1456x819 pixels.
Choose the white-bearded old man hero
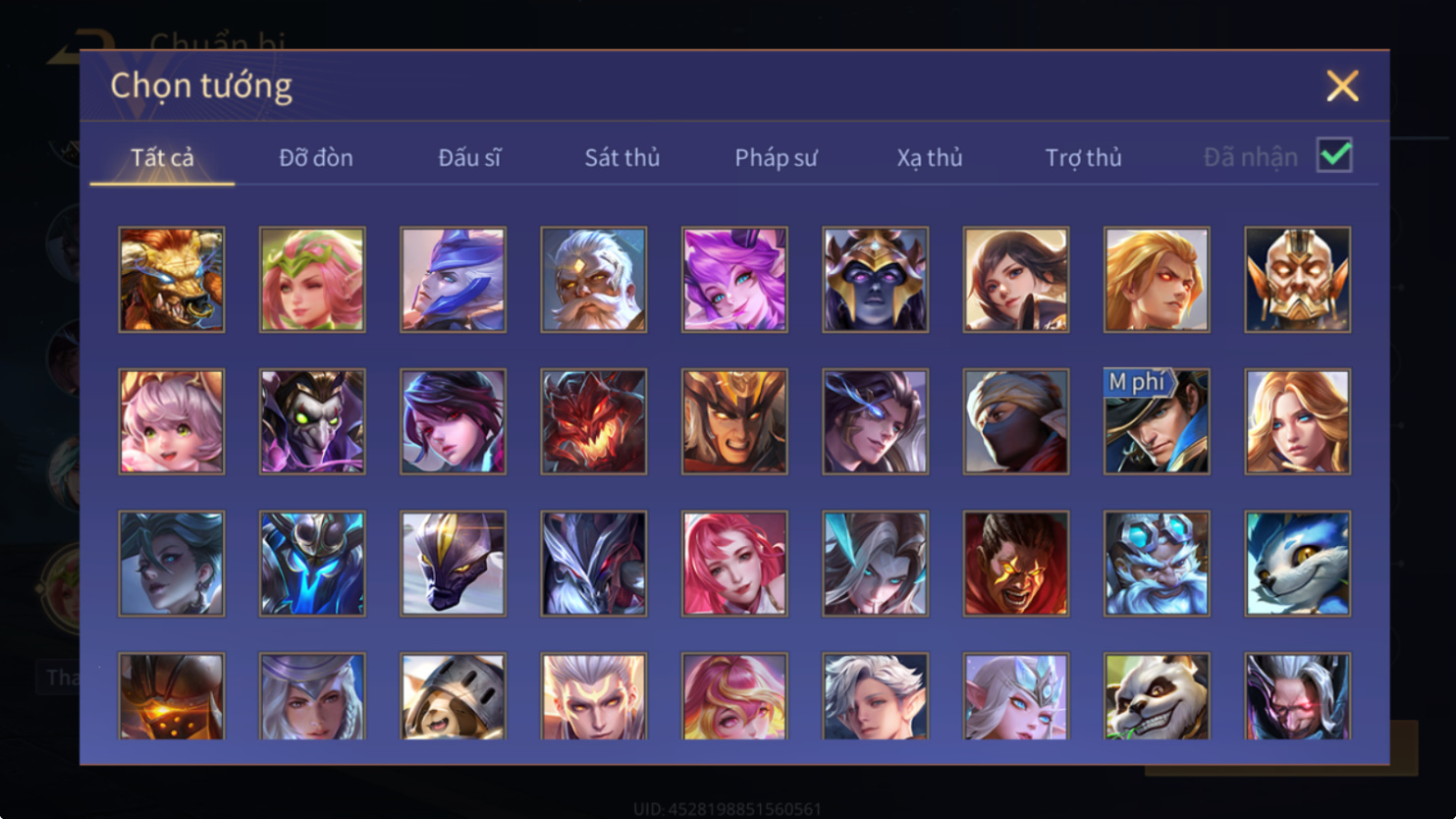[x=594, y=280]
